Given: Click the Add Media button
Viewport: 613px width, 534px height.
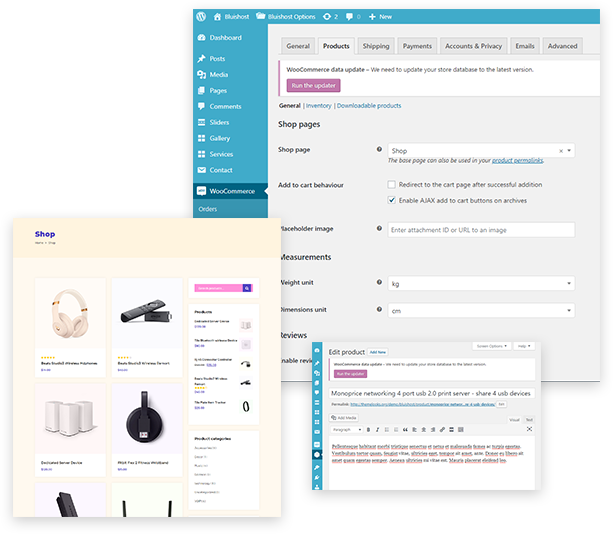Looking at the screenshot, I should click(344, 418).
